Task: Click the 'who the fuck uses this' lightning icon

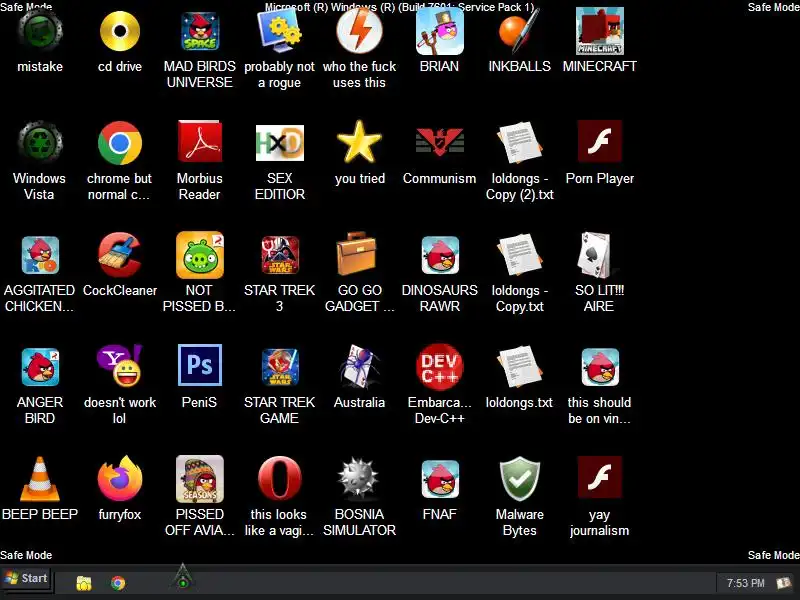Action: pyautogui.click(x=360, y=31)
